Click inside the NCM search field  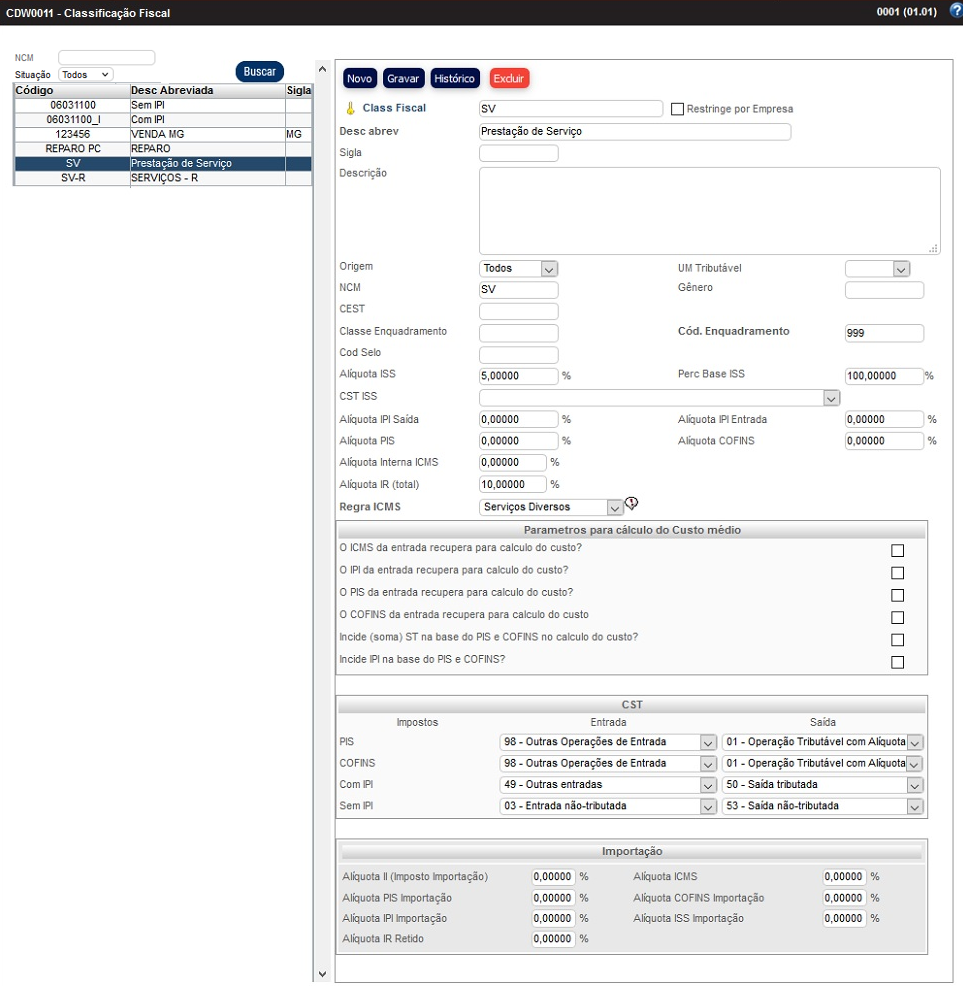pyautogui.click(x=106, y=57)
